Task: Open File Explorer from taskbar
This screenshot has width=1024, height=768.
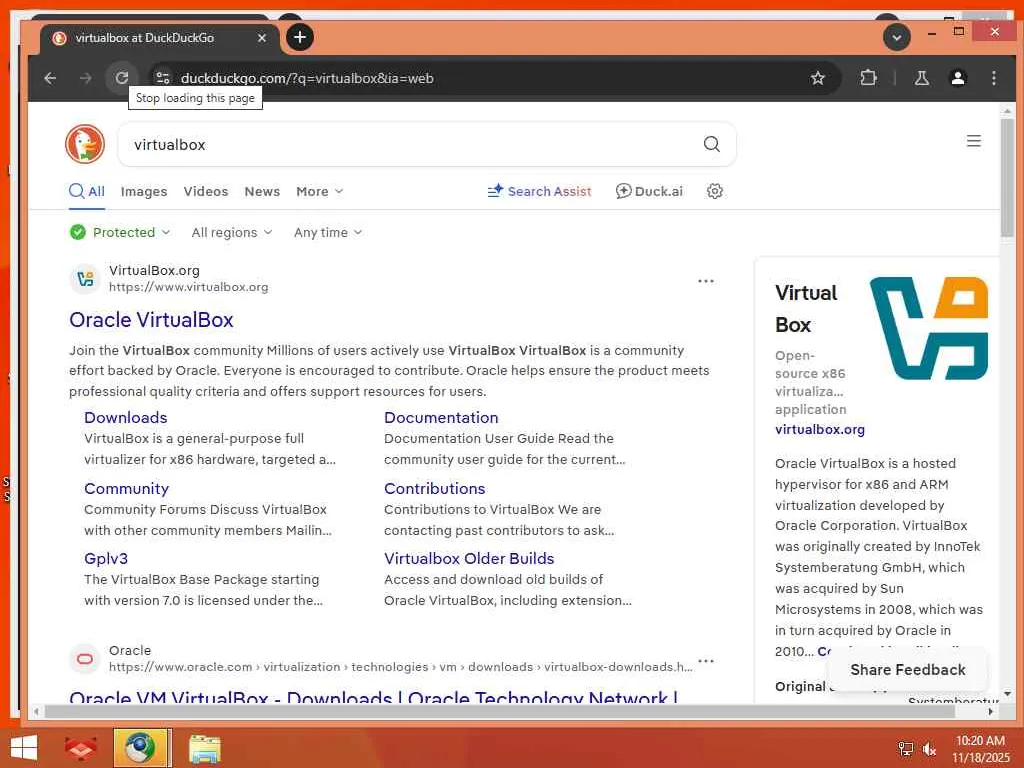Action: point(205,748)
